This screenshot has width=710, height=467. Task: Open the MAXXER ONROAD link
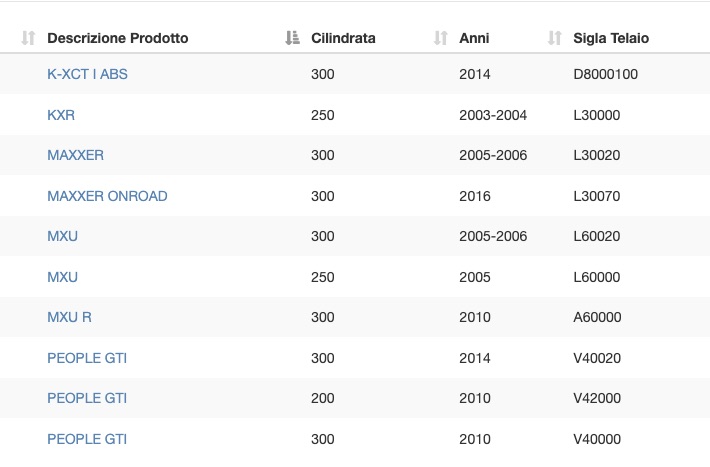coord(107,196)
